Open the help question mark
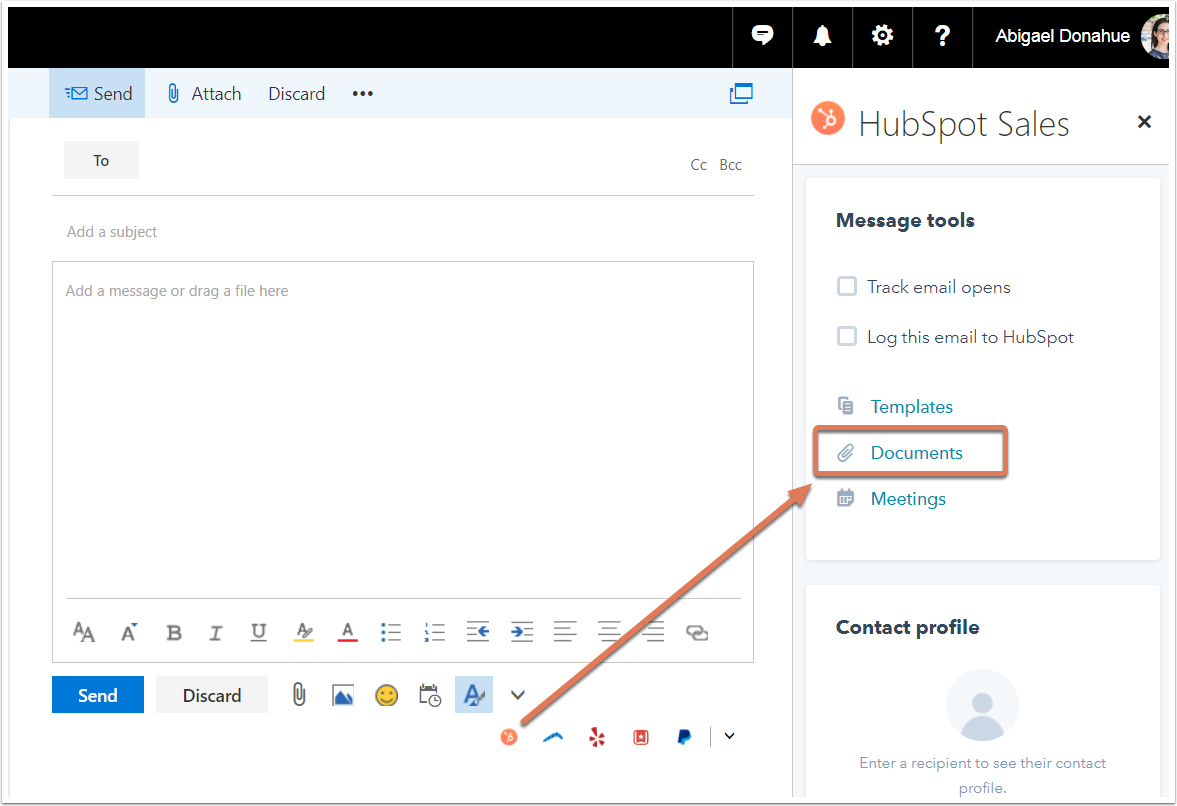 (x=942, y=35)
